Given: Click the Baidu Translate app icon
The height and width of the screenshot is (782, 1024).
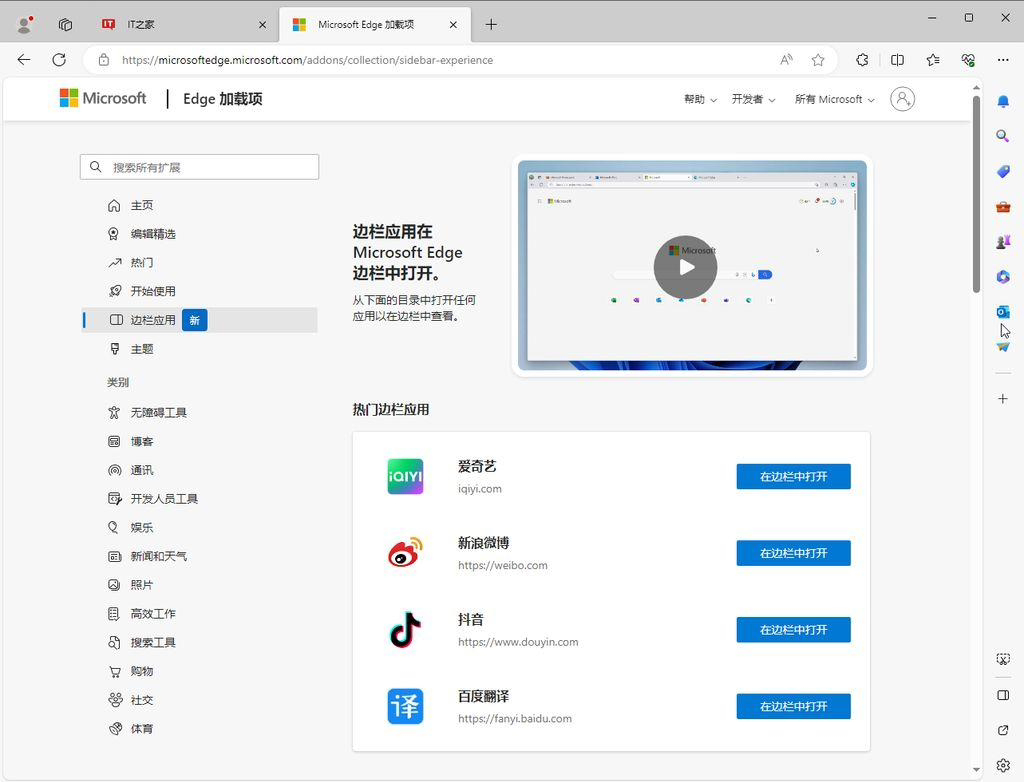Looking at the screenshot, I should pos(406,706).
